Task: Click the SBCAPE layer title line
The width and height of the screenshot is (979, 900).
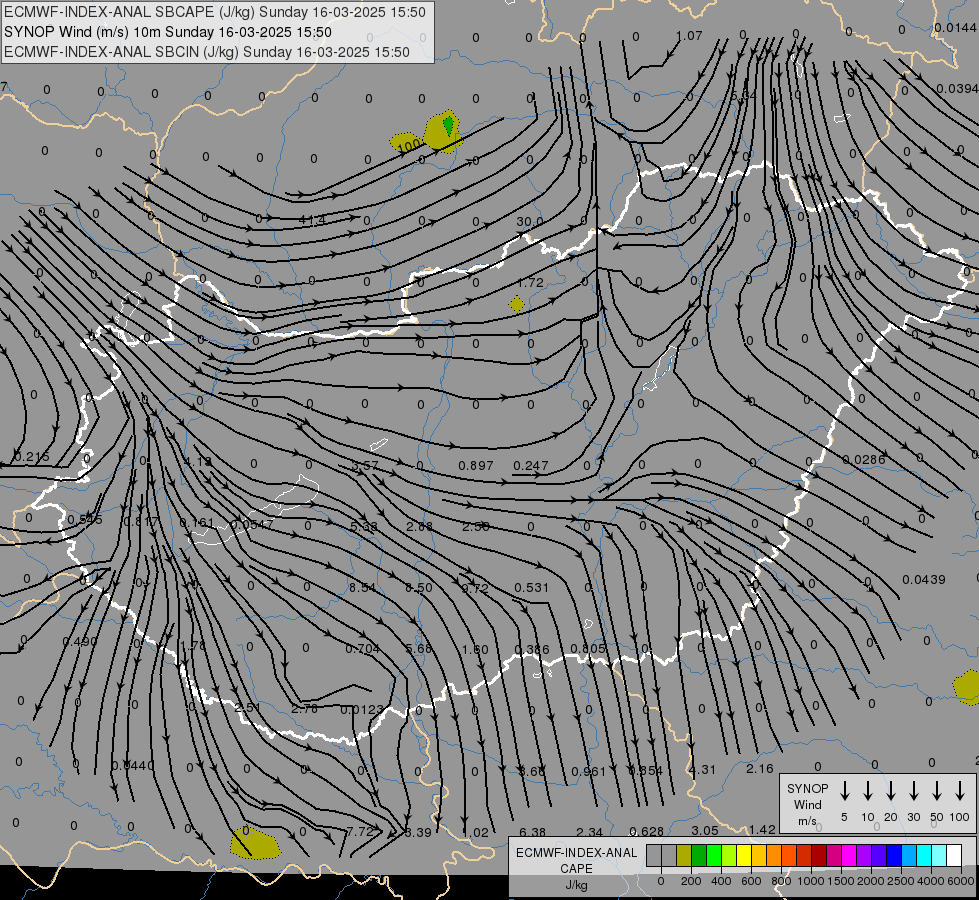Action: [x=215, y=12]
